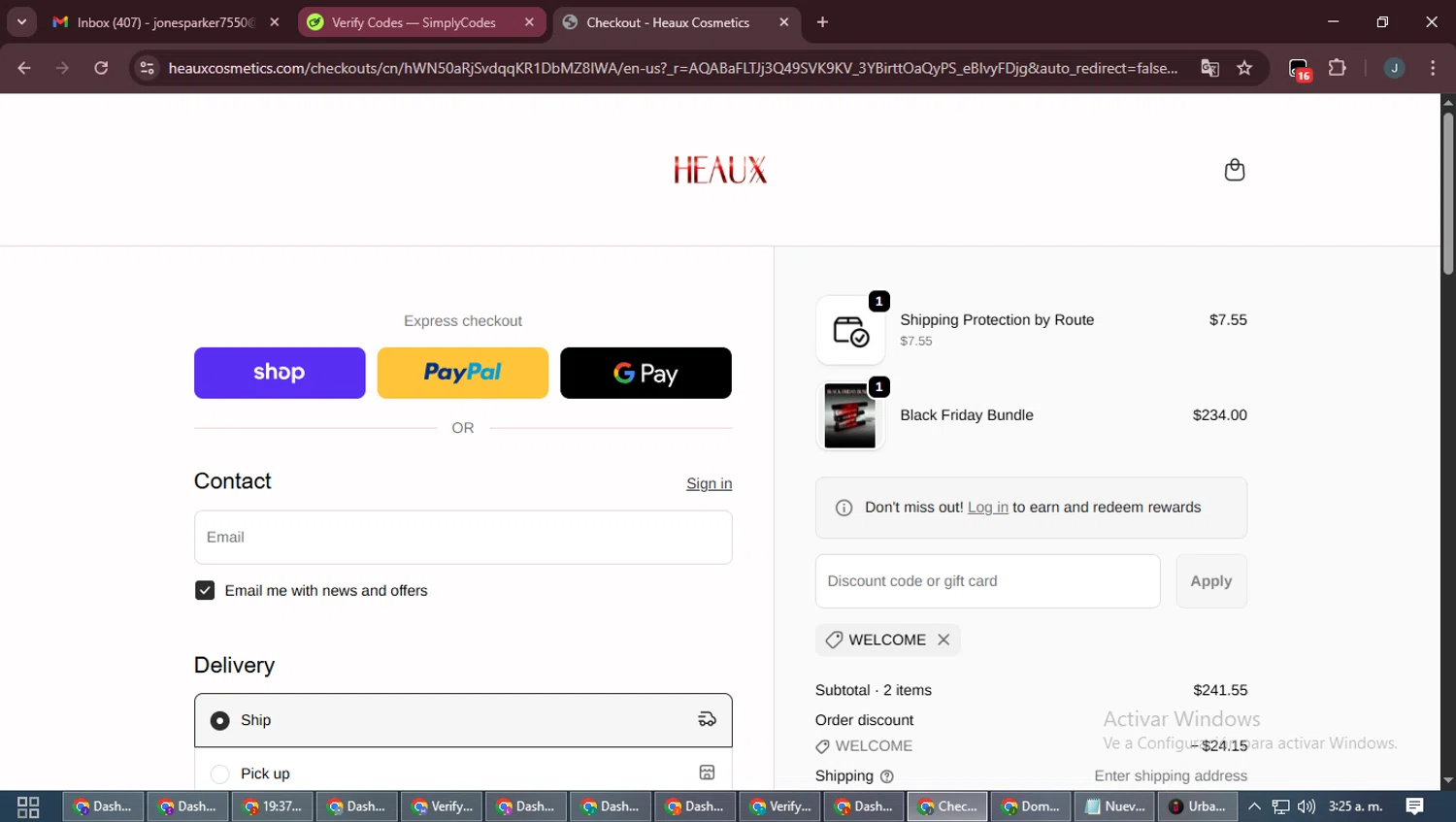Screen dimensions: 1456x822
Task: Switch to the Inbox Gmail tab
Action: point(166,22)
